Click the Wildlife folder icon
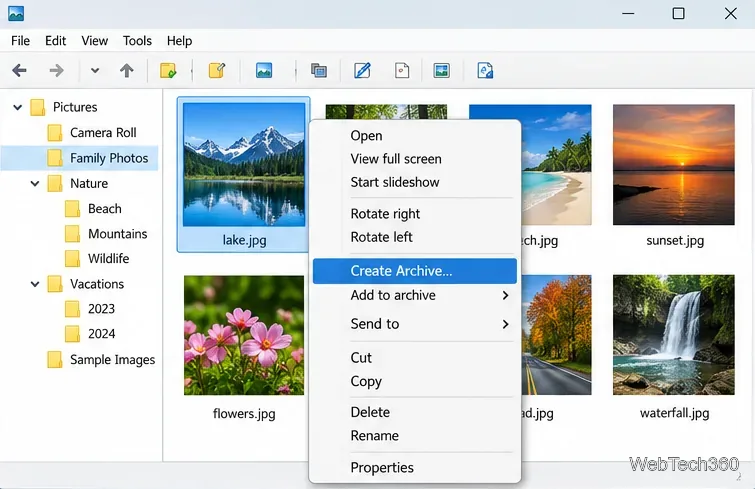 (72, 258)
